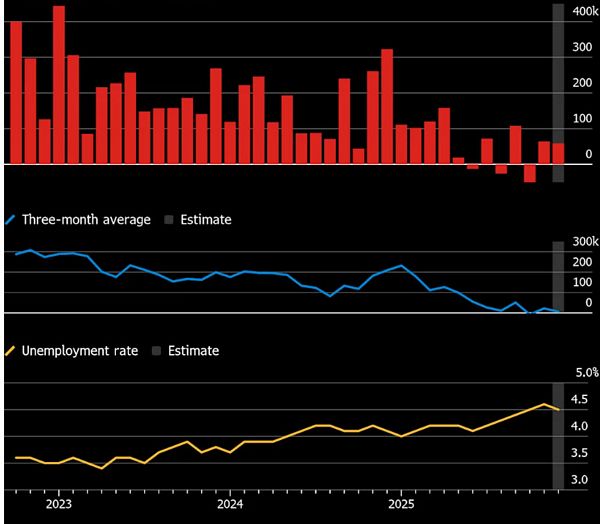The width and height of the screenshot is (600, 524).
Task: Select the leftmost red bar in the top chart
Action: [16, 92]
